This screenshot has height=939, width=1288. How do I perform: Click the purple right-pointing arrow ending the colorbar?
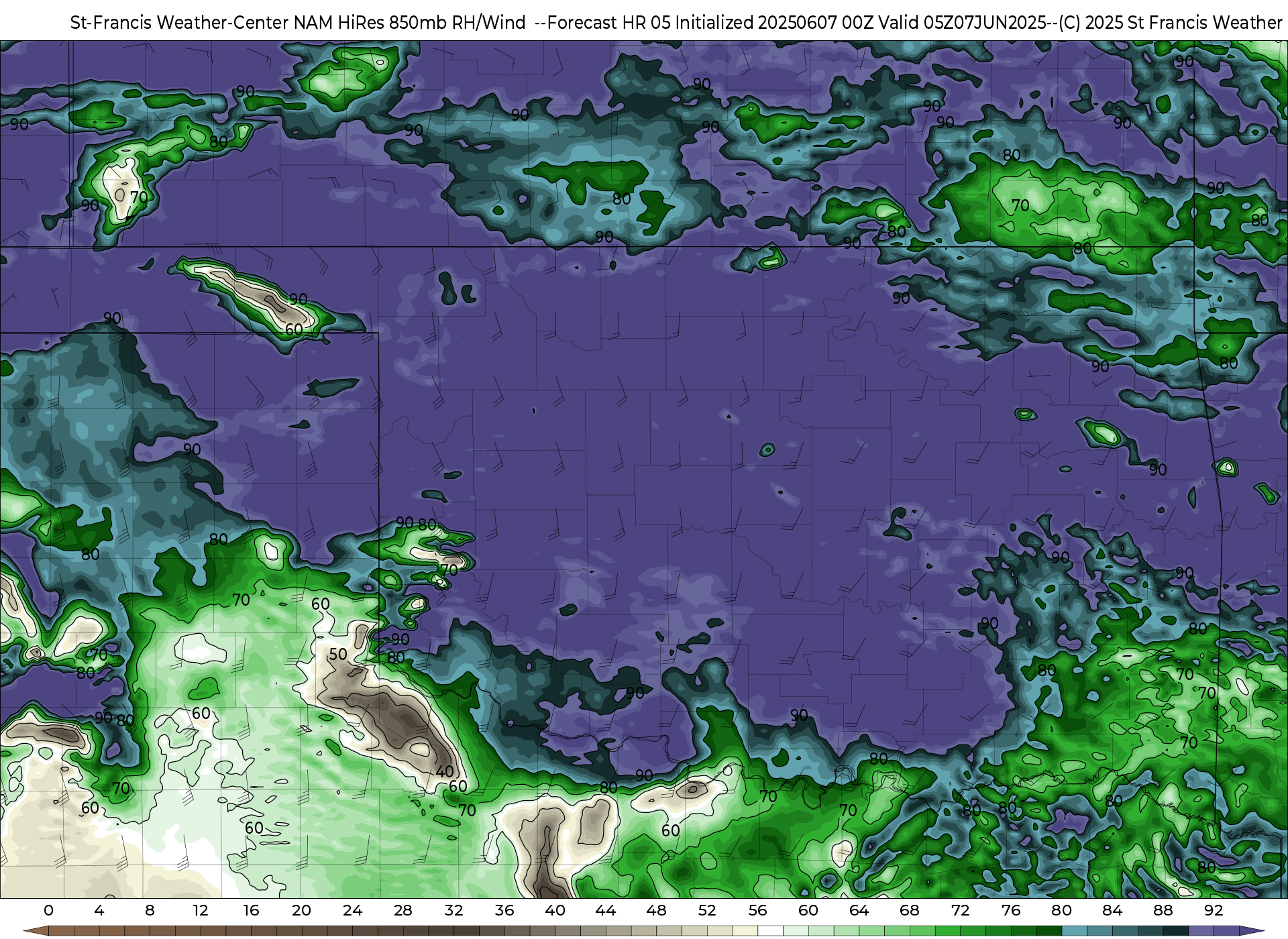pyautogui.click(x=1252, y=931)
